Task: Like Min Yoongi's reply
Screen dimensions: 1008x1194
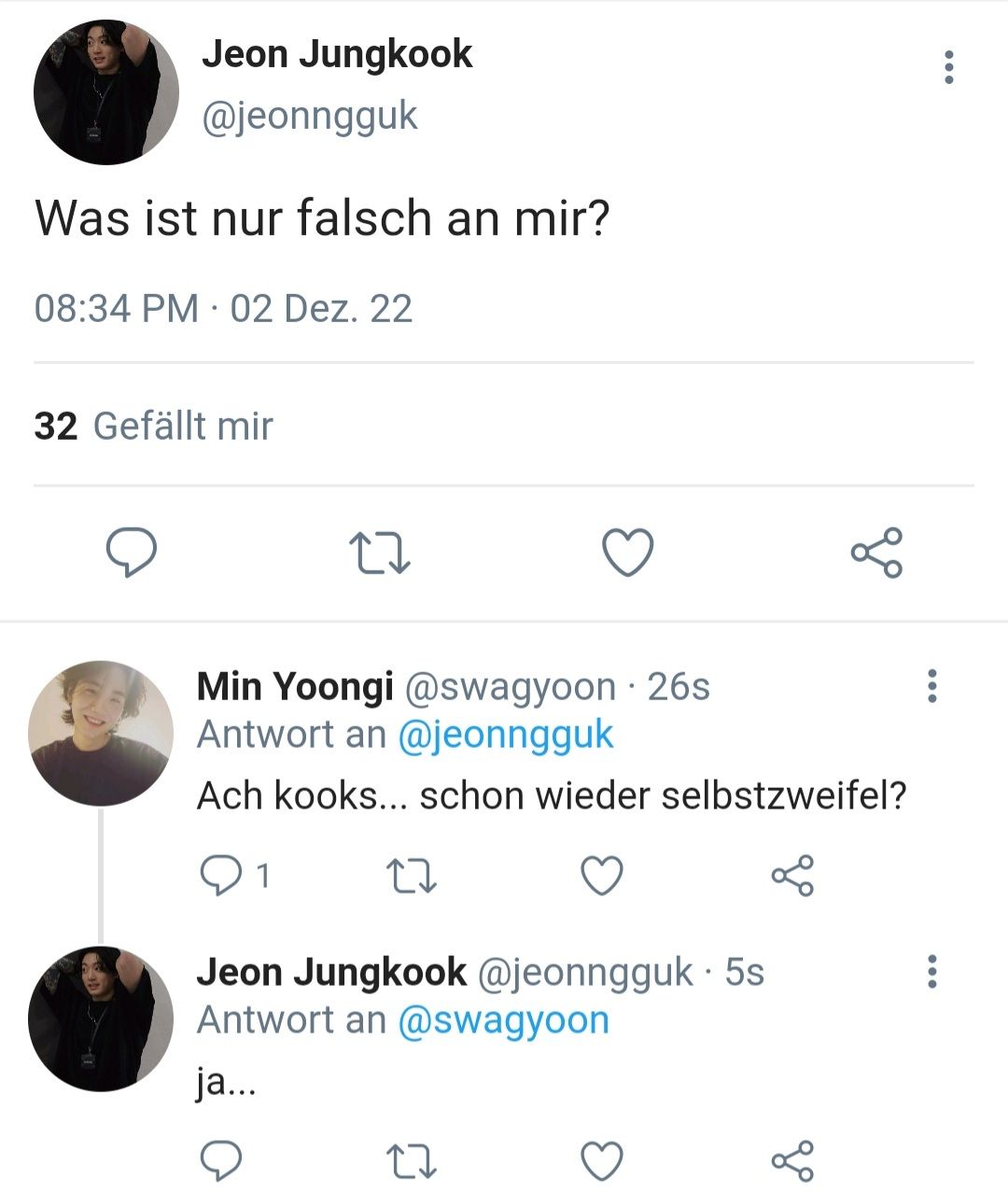Action: pos(602,876)
